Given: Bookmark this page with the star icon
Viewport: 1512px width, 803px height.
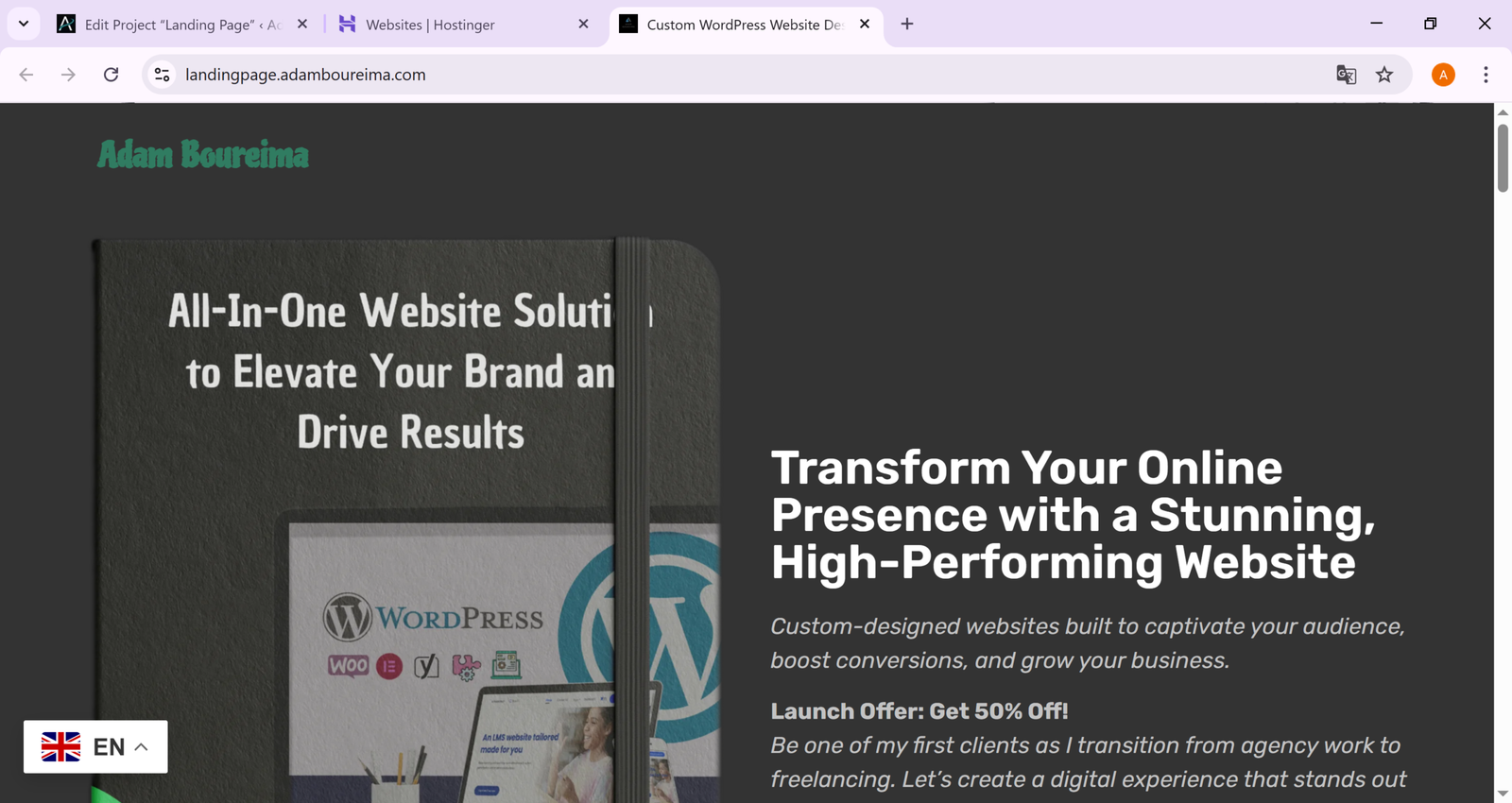Looking at the screenshot, I should tap(1384, 75).
